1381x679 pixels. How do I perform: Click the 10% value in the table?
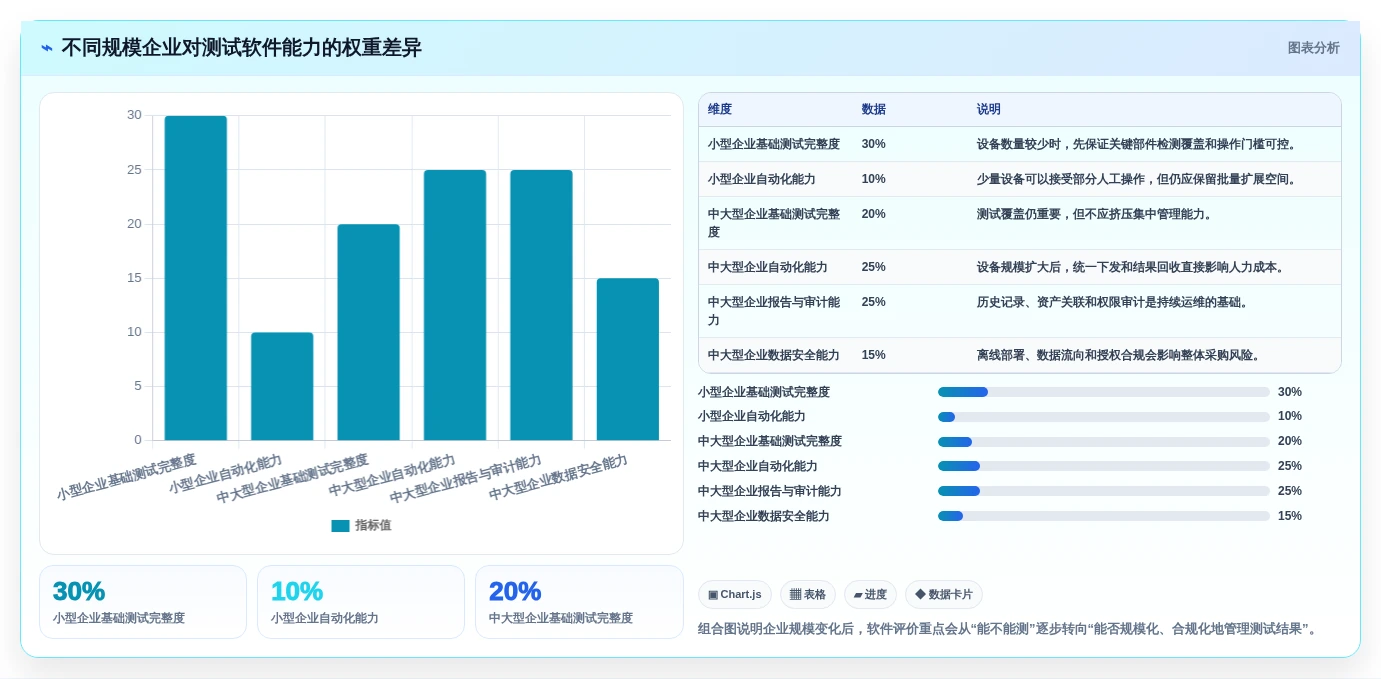874,179
